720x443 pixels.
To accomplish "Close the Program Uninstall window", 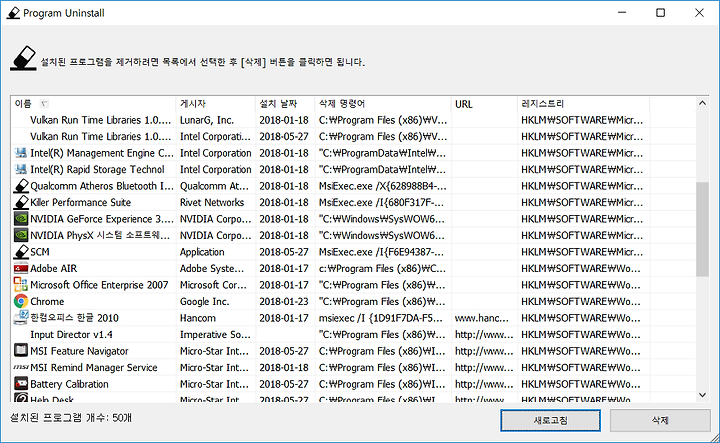I will (x=699, y=12).
